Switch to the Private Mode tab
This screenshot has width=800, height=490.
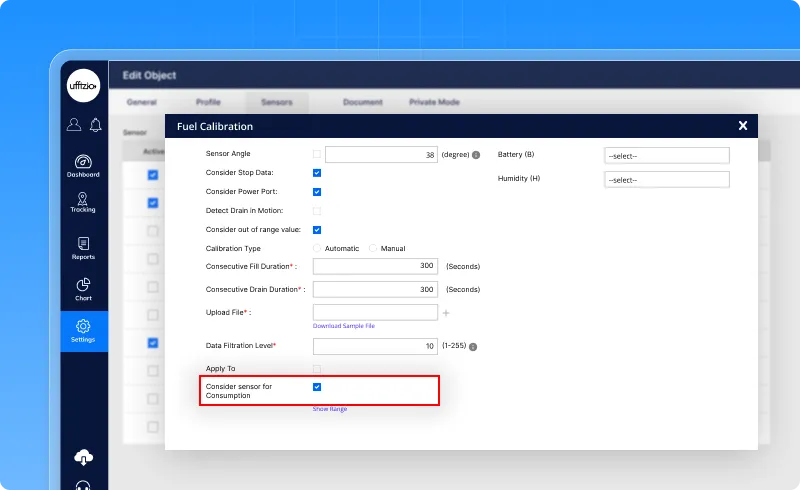coord(434,102)
